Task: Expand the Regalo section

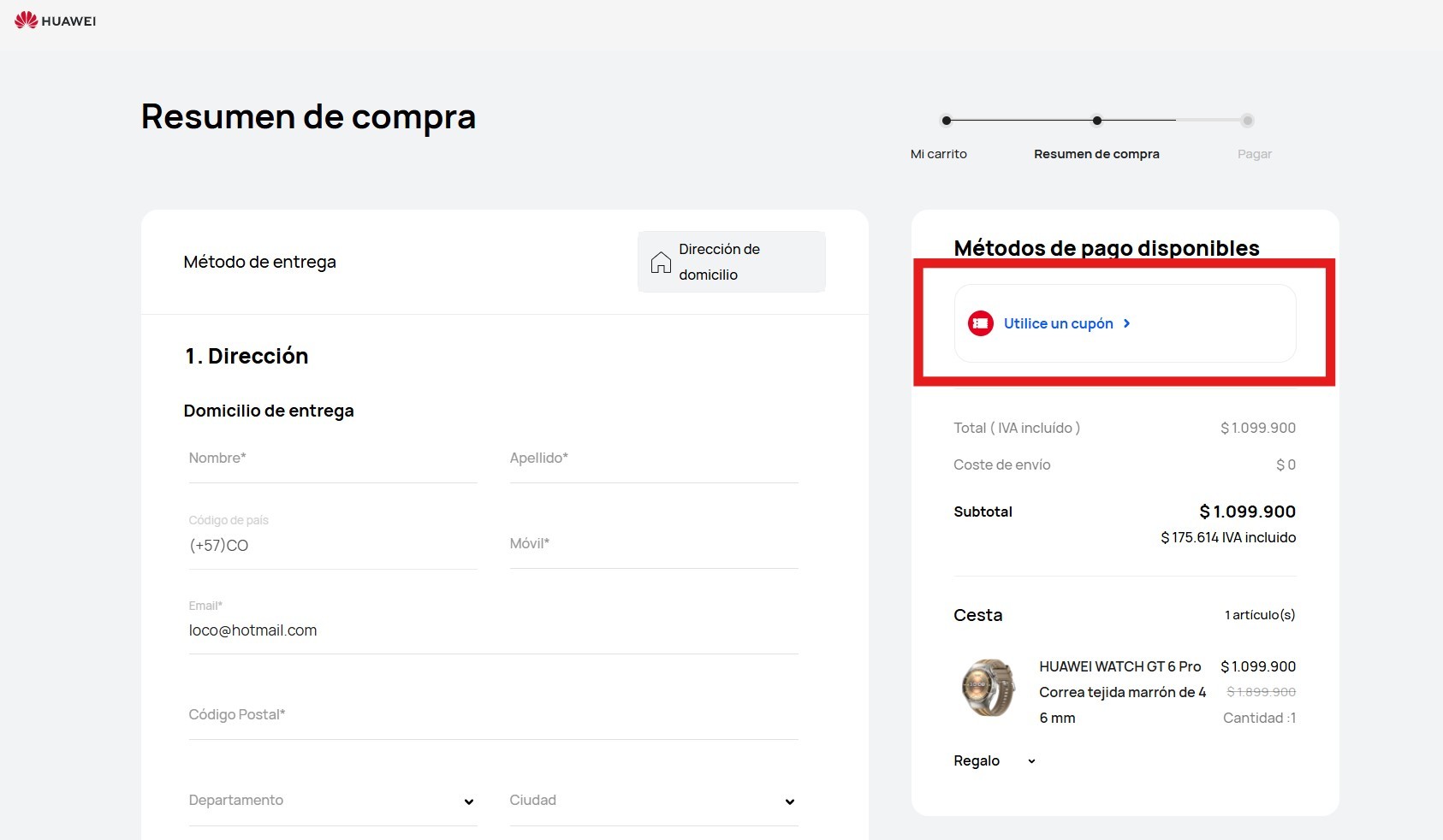Action: click(1030, 760)
